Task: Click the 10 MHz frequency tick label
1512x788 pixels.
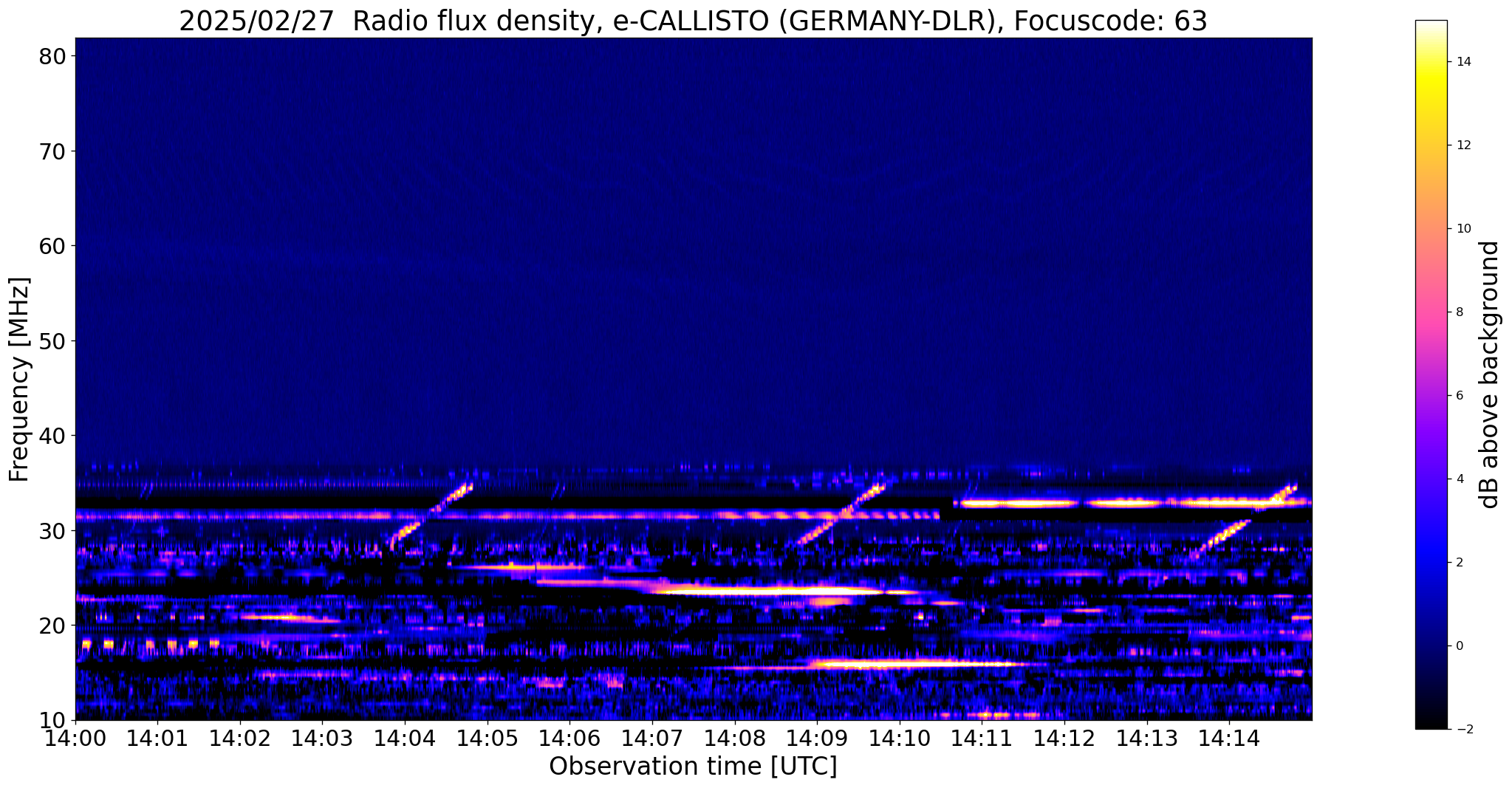Action: 52,720
